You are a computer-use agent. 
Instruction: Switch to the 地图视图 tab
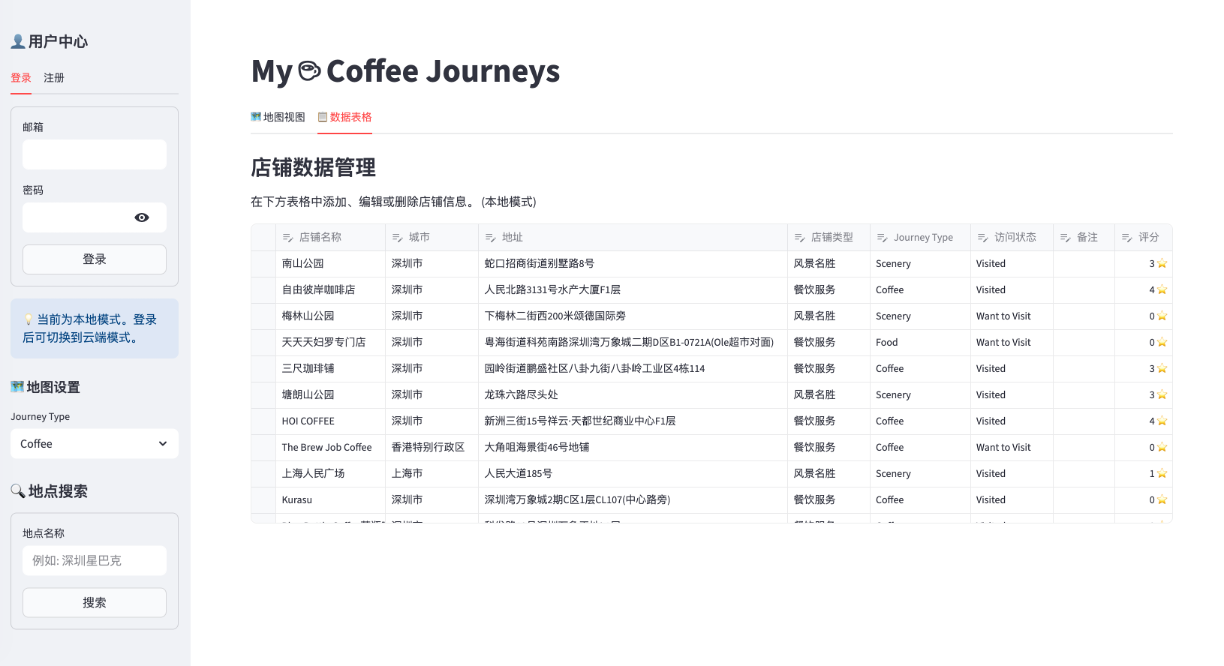pos(278,117)
